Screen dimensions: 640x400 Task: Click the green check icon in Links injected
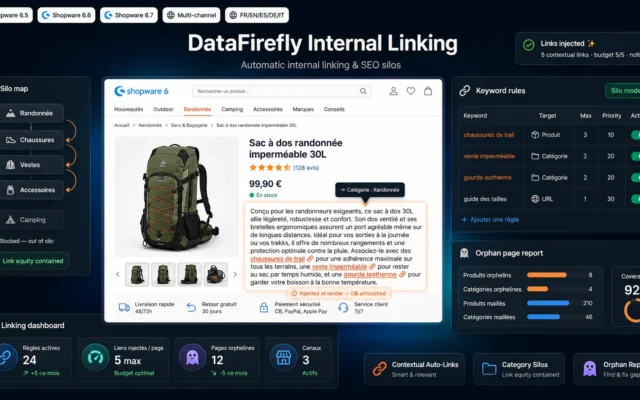click(x=529, y=45)
